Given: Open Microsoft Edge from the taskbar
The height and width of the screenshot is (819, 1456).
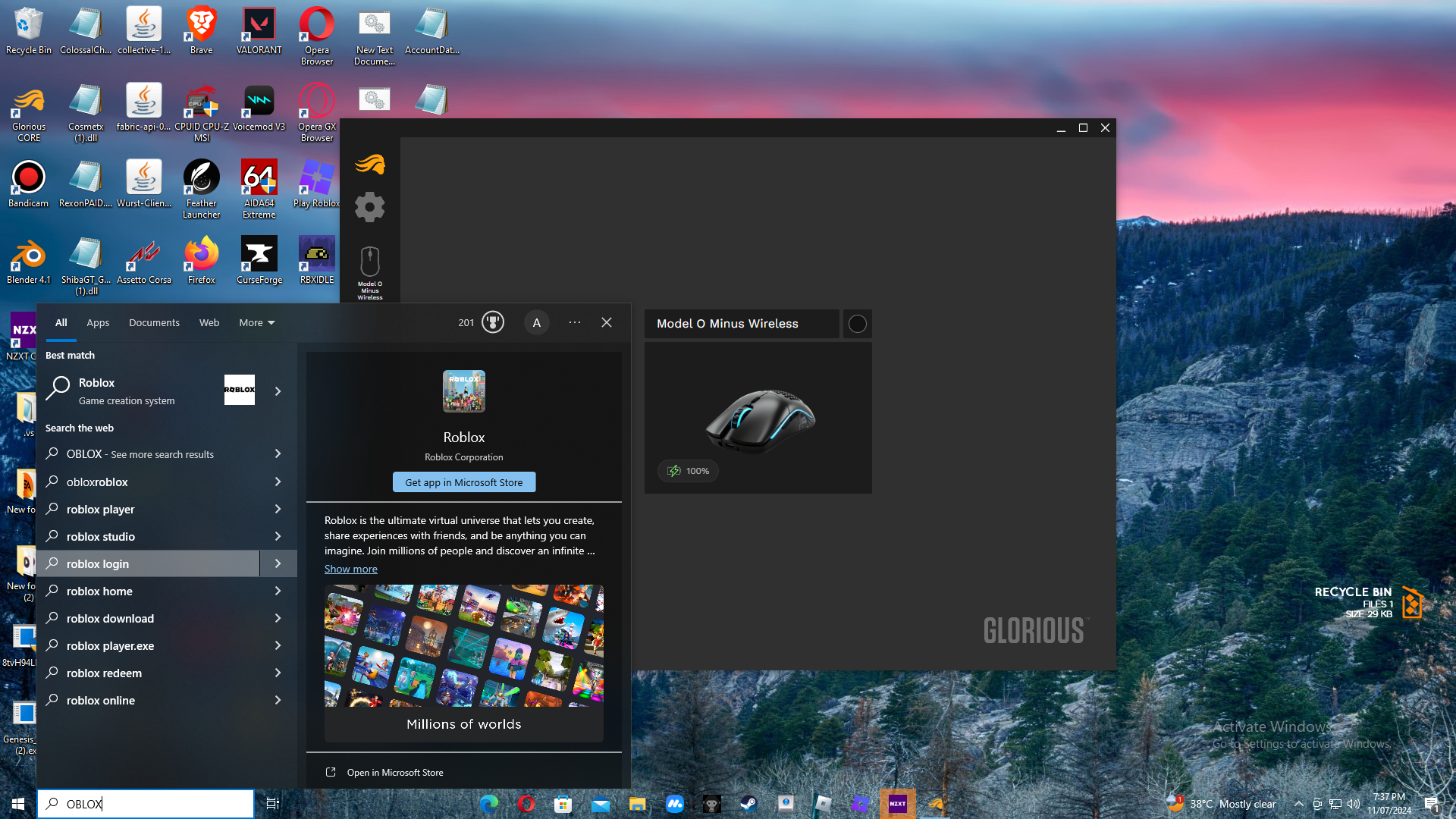Looking at the screenshot, I should click(489, 804).
